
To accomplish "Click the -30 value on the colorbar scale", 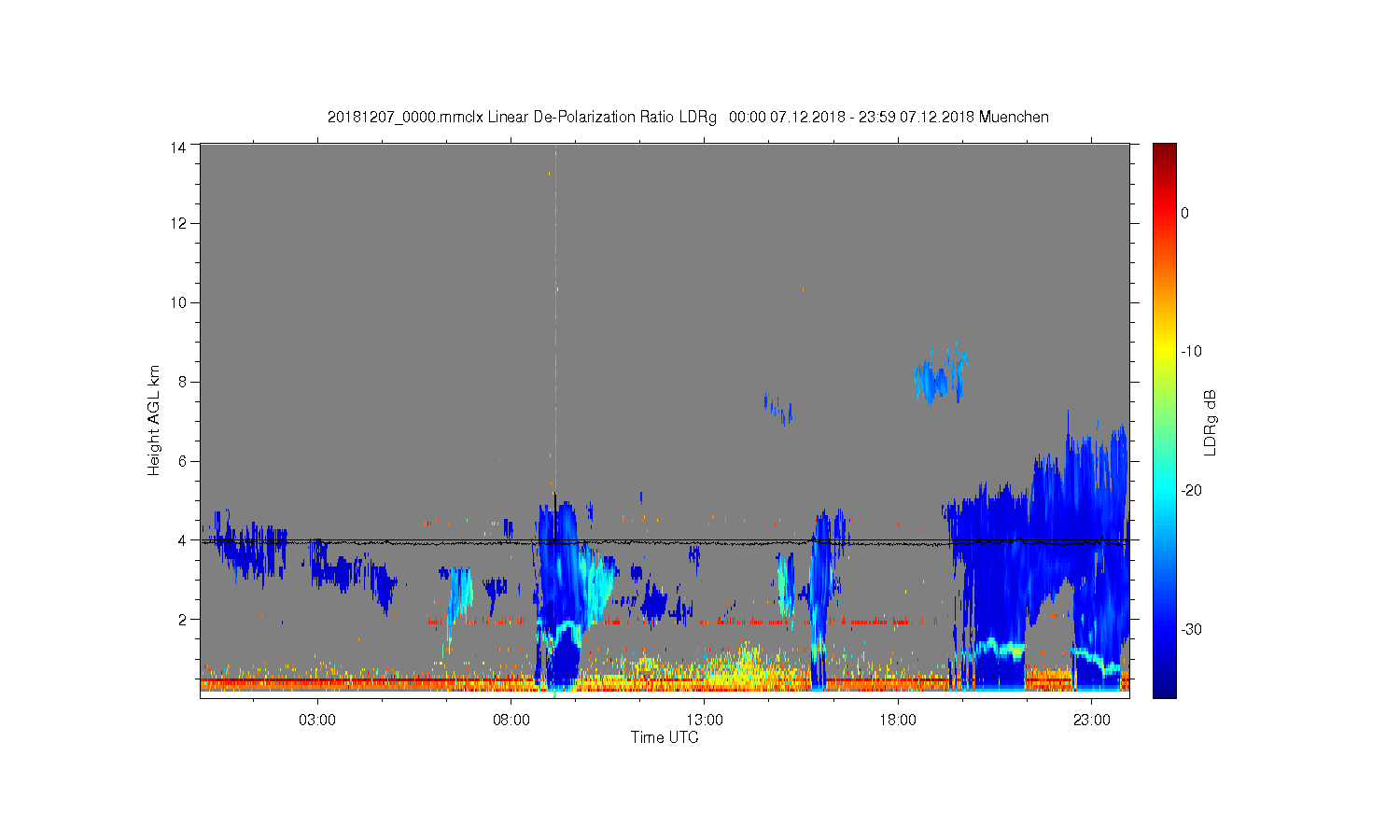I will pyautogui.click(x=1191, y=629).
